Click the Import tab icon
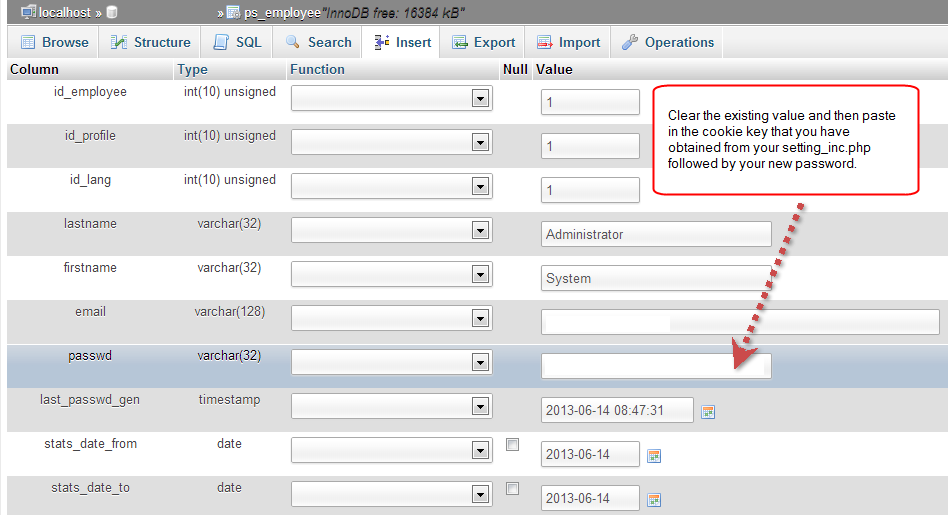This screenshot has width=948, height=515. (544, 42)
